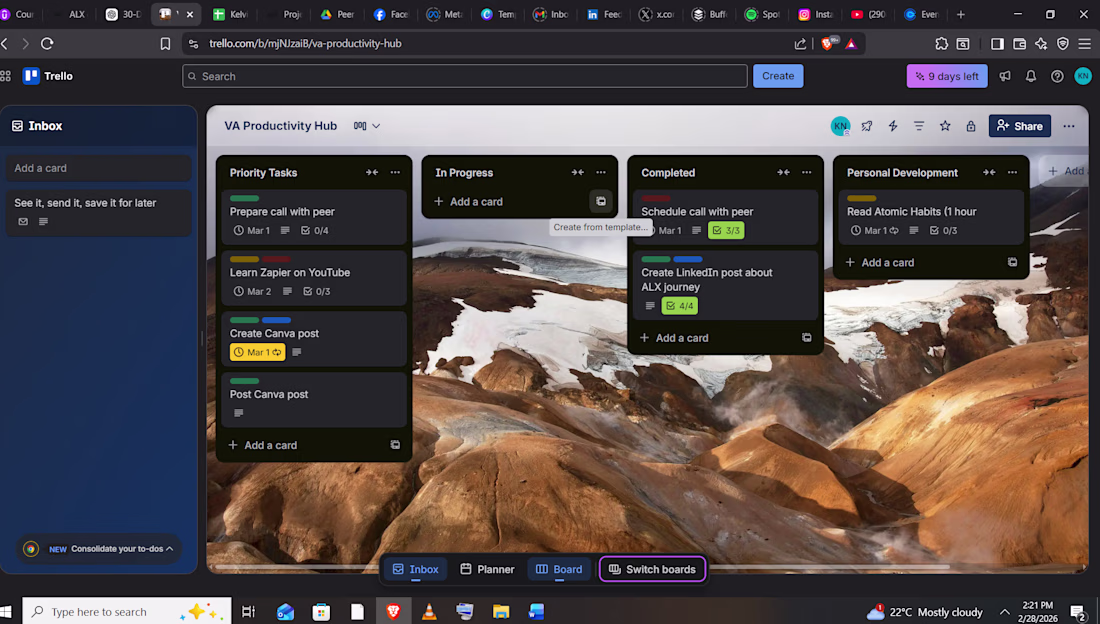The height and width of the screenshot is (624, 1100).
Task: Open the announcements megaphone icon
Action: 1005,76
